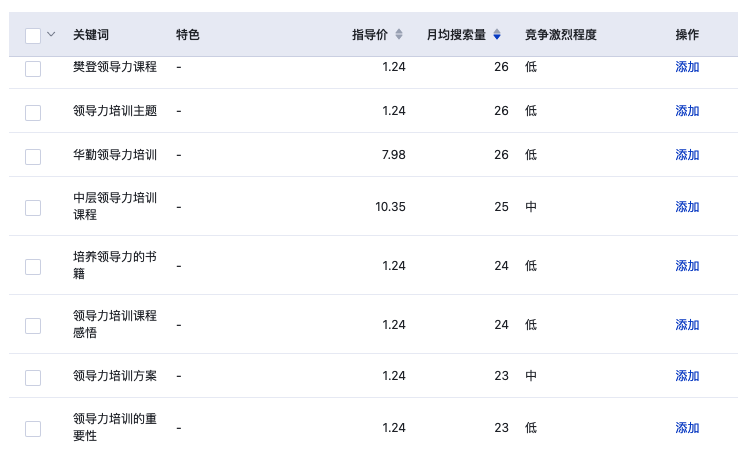Check the 中层领导力培训课程 row checkbox
The image size is (738, 456).
33,208
